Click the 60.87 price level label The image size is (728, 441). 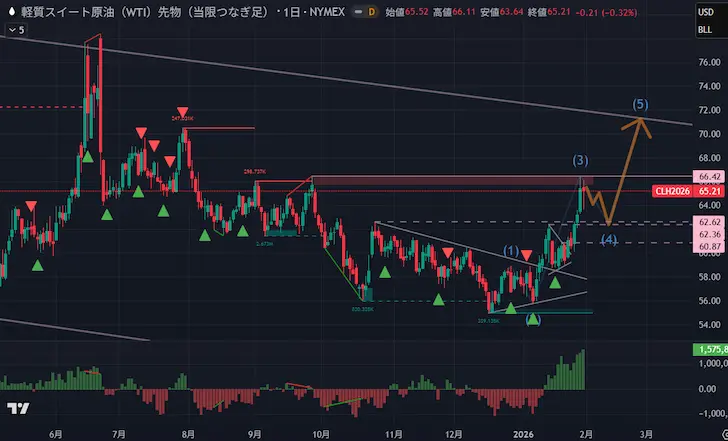tap(709, 246)
